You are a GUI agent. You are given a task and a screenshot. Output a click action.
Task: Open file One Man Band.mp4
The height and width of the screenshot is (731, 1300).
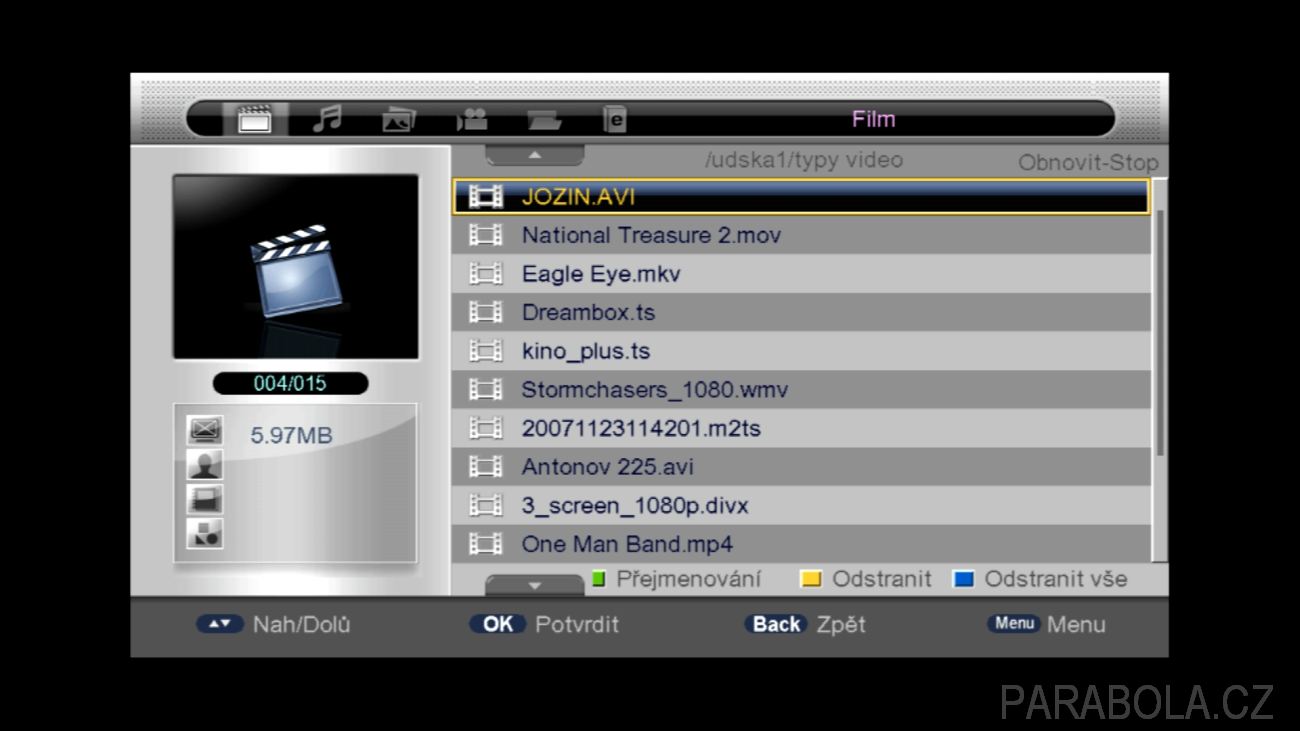tap(802, 544)
